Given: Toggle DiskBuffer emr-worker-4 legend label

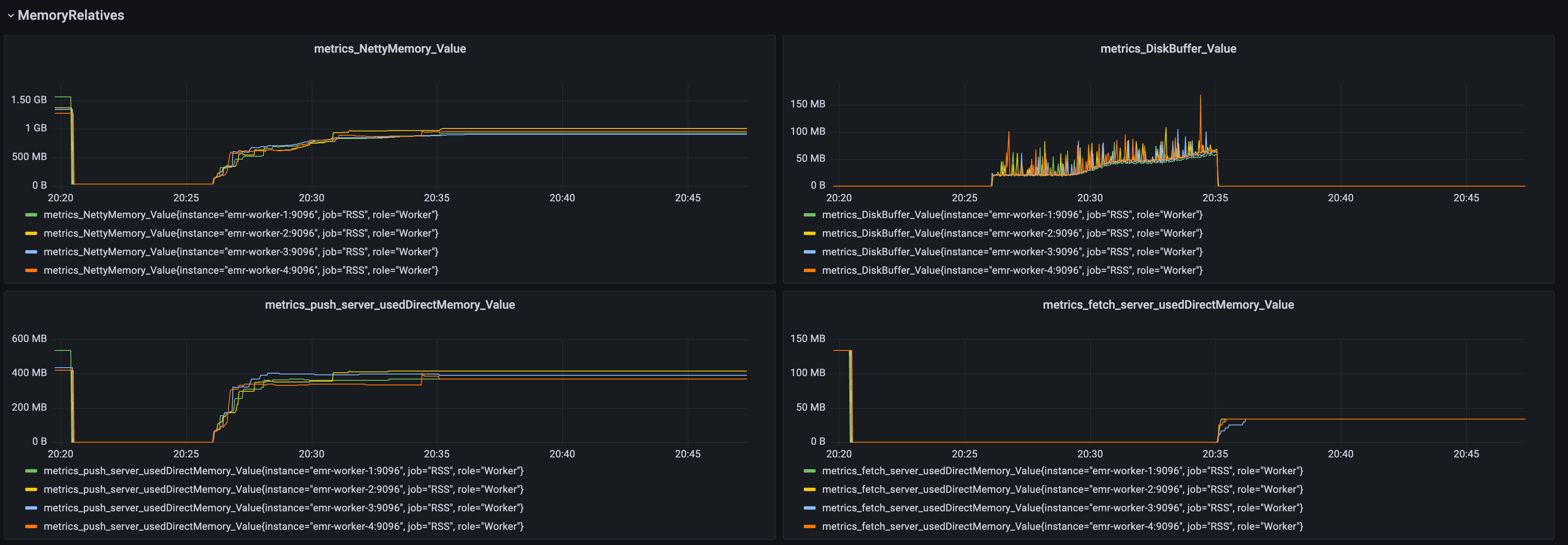Looking at the screenshot, I should click(1012, 270).
